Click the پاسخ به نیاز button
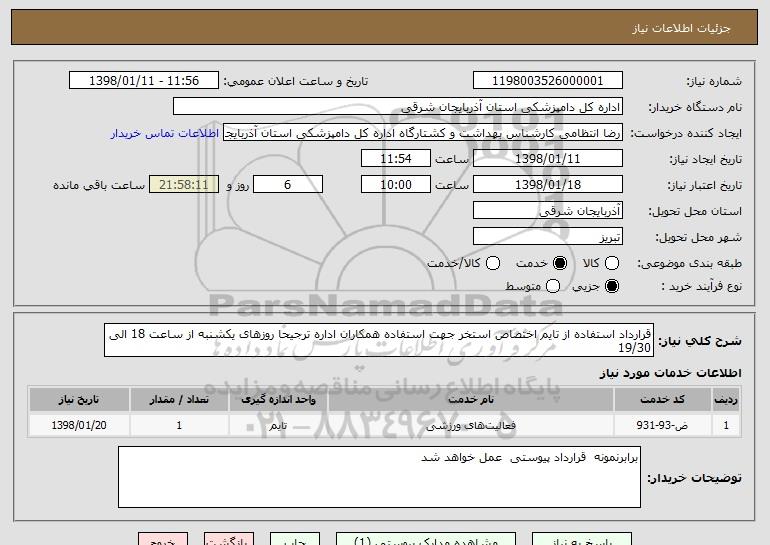This screenshot has height=545, width=770. 582,539
